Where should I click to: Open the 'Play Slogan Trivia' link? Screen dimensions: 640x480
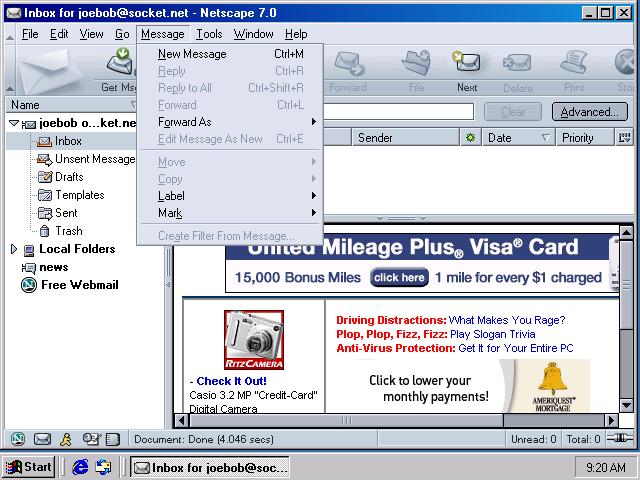tap(492, 334)
